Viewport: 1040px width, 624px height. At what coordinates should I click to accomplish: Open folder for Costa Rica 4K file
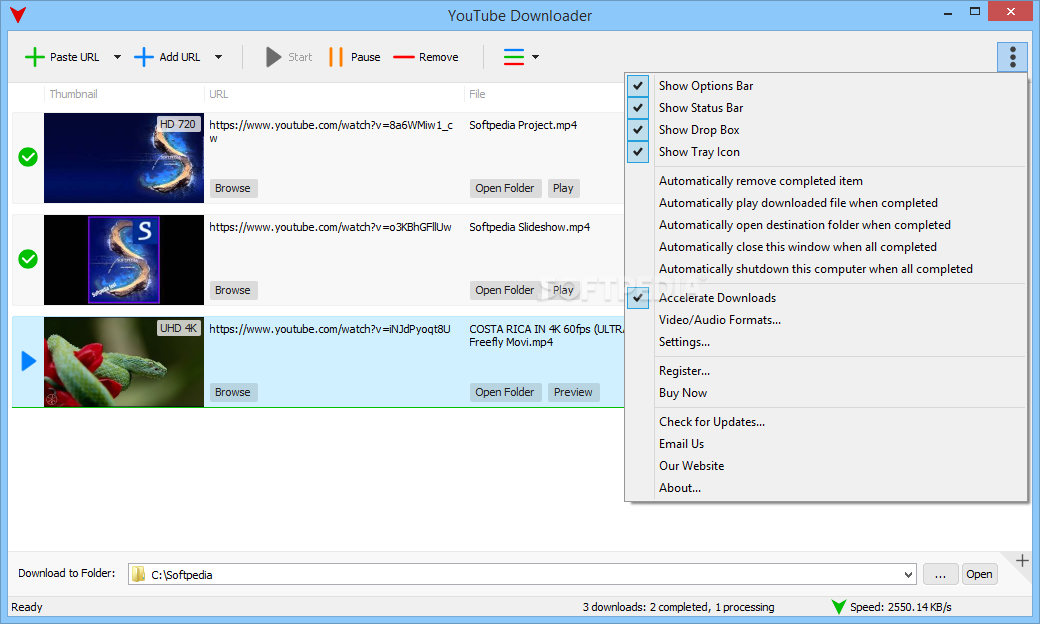pyautogui.click(x=505, y=392)
